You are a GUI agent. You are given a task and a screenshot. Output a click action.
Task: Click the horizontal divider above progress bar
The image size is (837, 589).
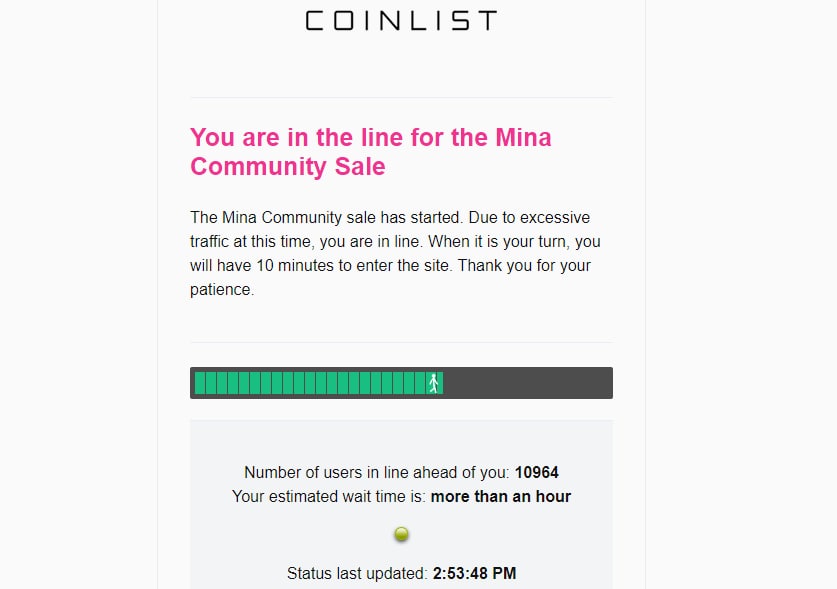pyautogui.click(x=401, y=342)
